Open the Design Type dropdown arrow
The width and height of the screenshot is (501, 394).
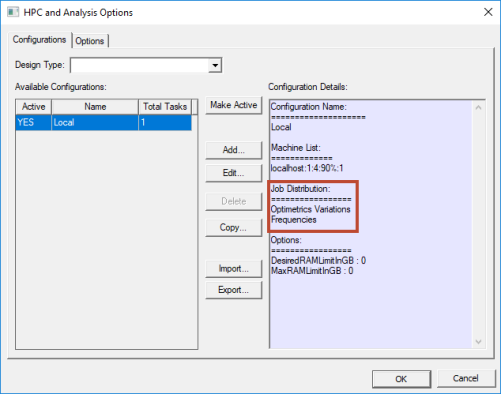point(215,65)
